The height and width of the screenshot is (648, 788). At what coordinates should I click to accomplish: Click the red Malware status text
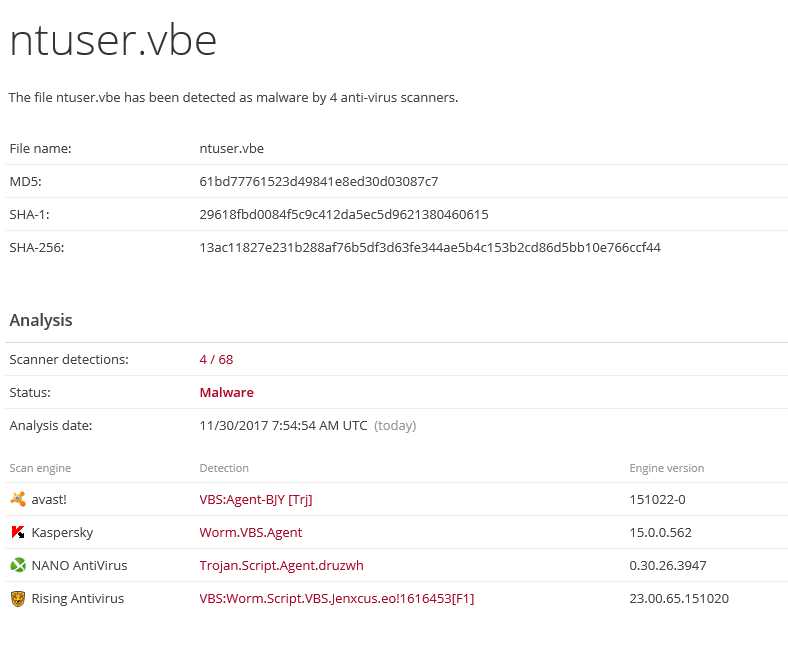[227, 392]
